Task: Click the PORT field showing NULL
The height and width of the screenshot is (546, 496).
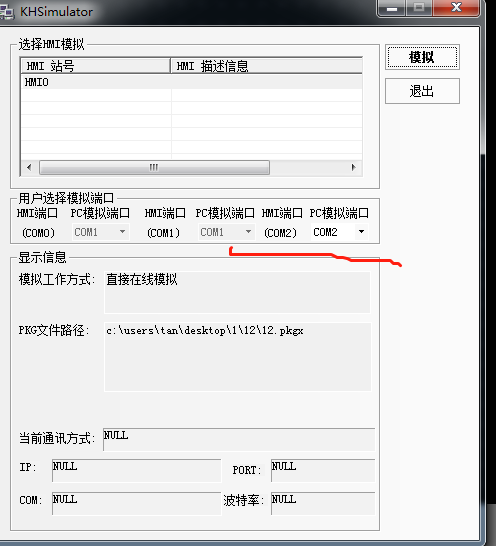Action: [x=323, y=470]
